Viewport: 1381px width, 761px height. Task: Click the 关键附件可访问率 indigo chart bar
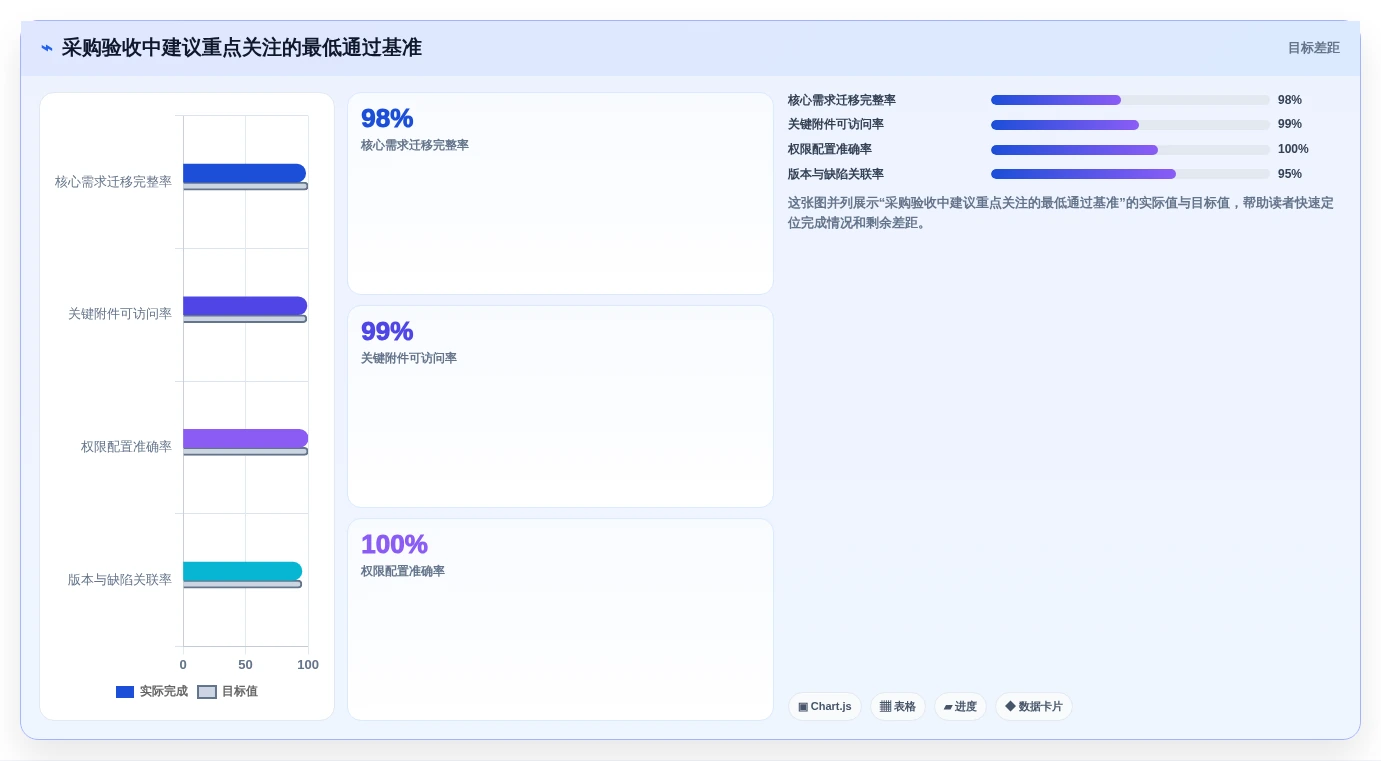click(x=245, y=306)
